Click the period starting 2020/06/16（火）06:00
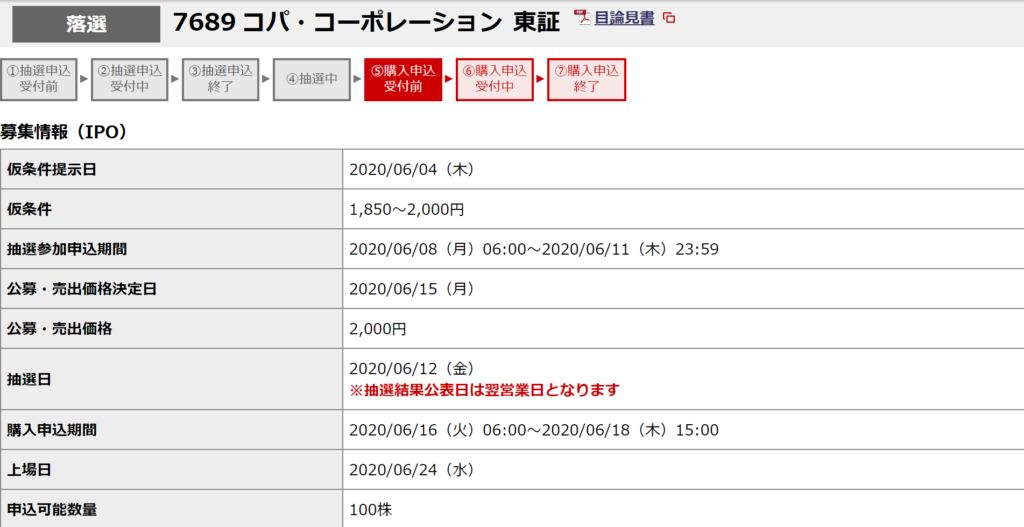 (x=534, y=430)
